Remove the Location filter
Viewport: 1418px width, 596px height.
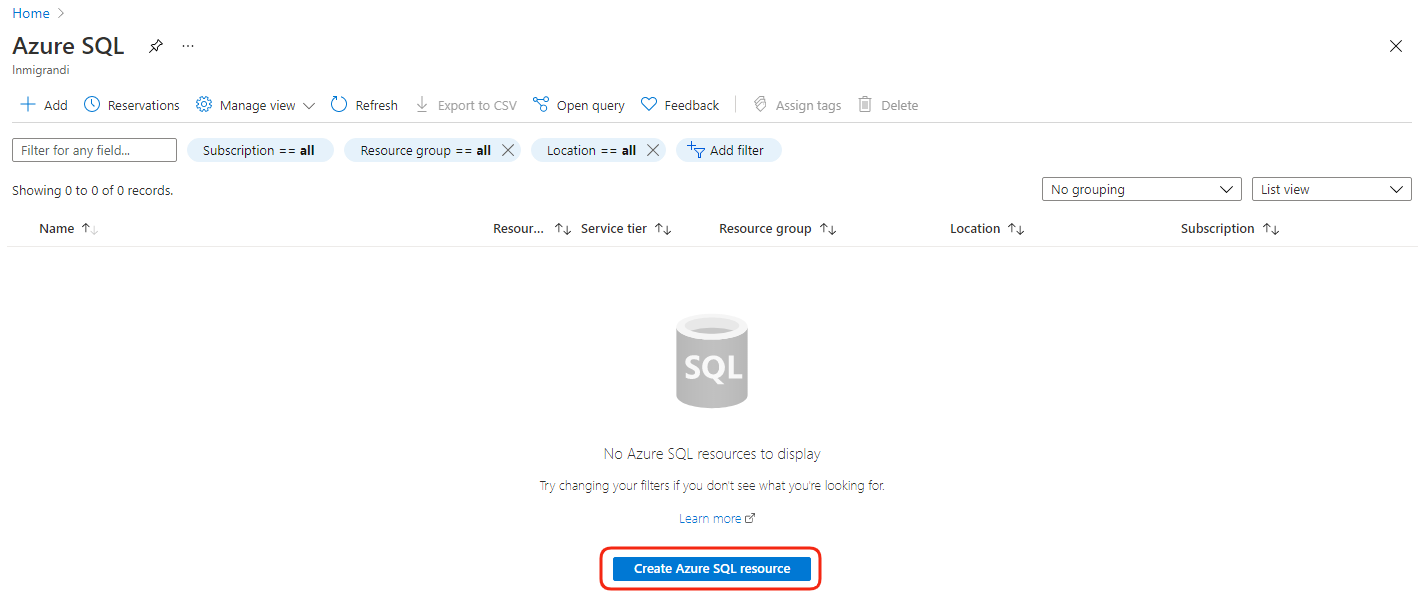[x=653, y=150]
